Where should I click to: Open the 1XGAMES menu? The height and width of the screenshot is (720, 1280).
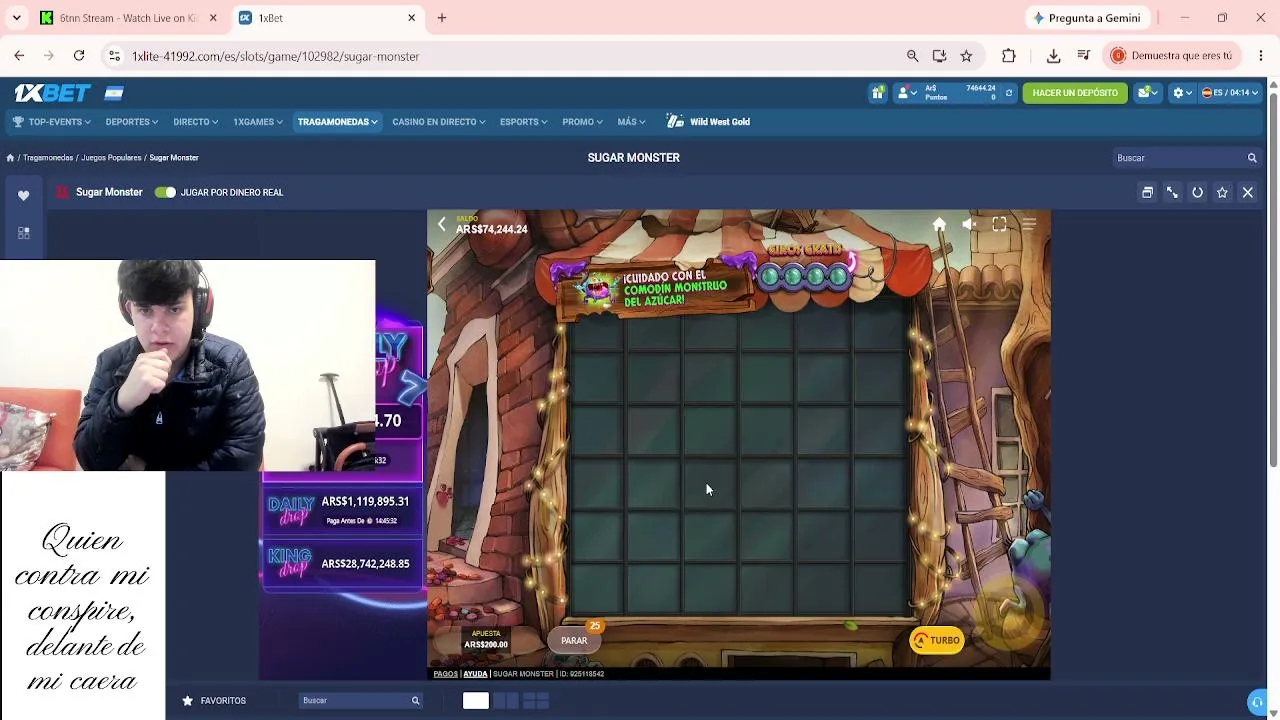(258, 122)
